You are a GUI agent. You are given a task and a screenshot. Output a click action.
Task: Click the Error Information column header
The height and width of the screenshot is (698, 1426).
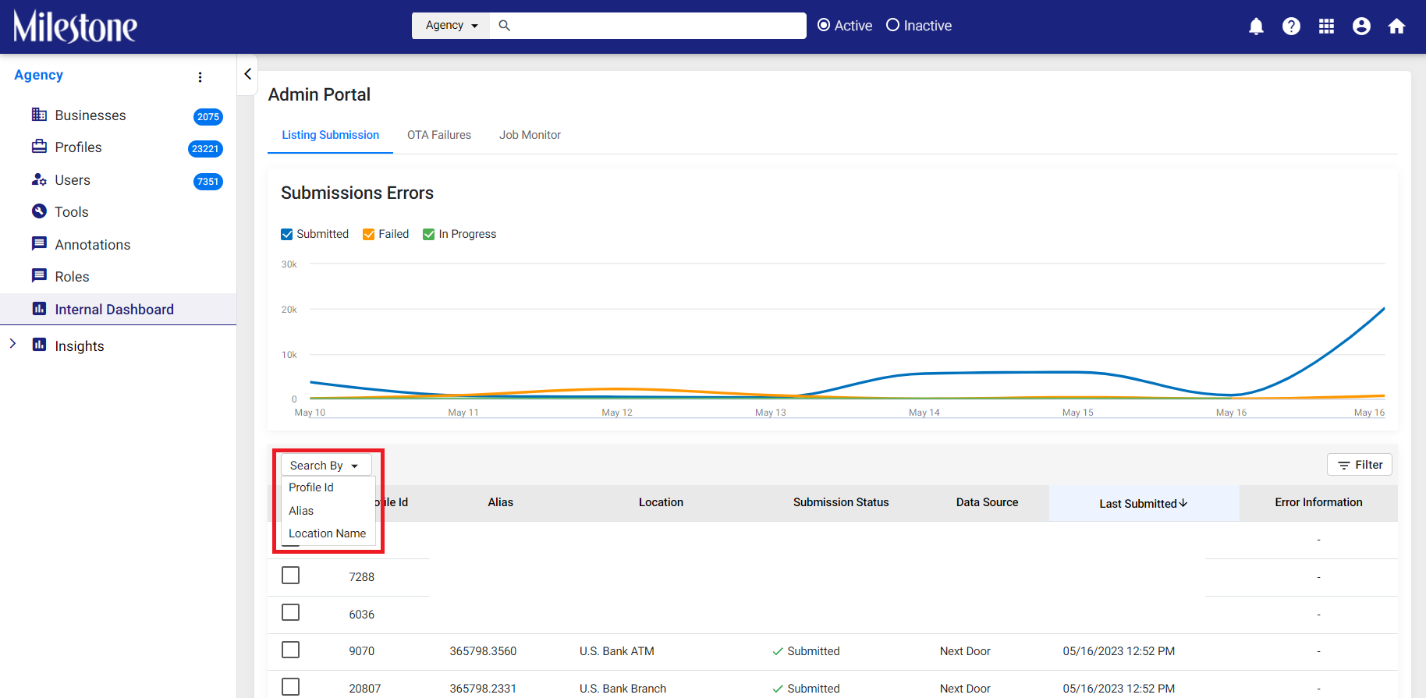click(x=1318, y=502)
